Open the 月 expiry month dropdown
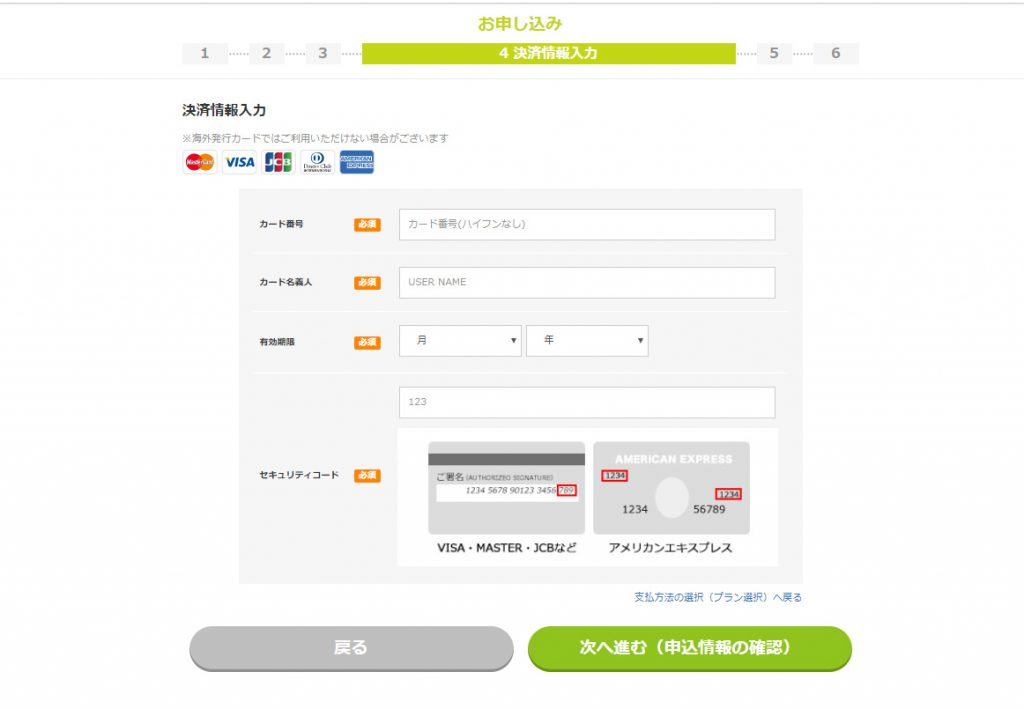This screenshot has width=1024, height=709. point(460,341)
